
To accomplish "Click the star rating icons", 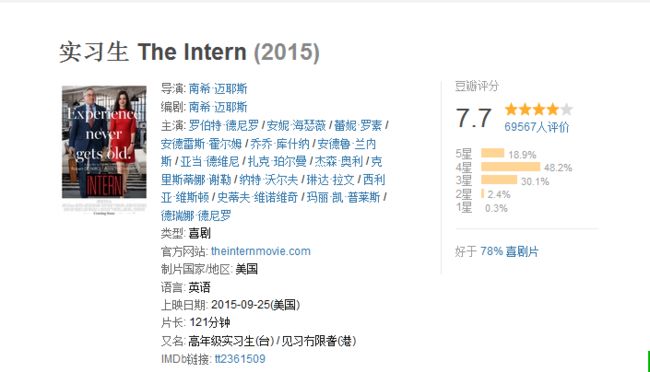I will tap(538, 109).
